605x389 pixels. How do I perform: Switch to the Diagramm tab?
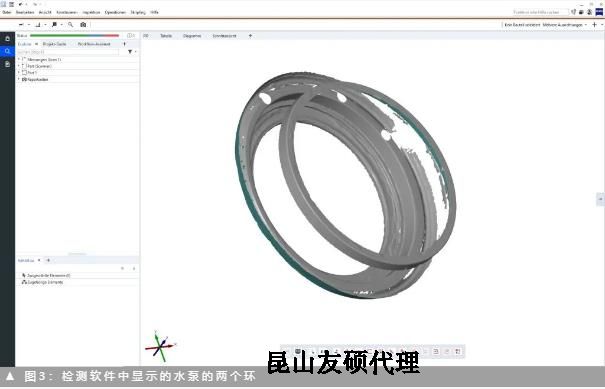[192, 36]
